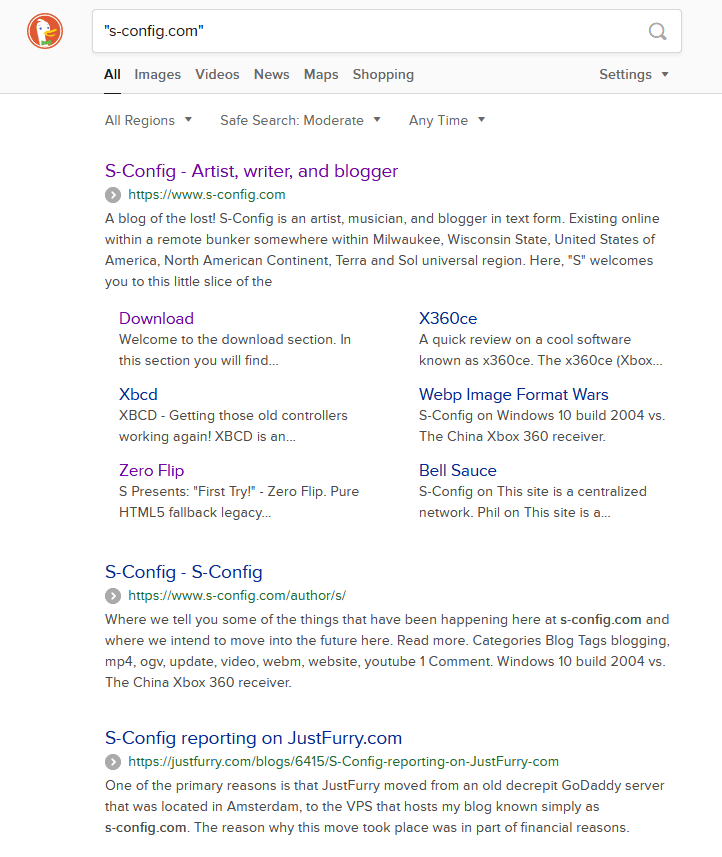Click the DuckDuckGo duck logo
The image size is (722, 857).
tap(45, 31)
